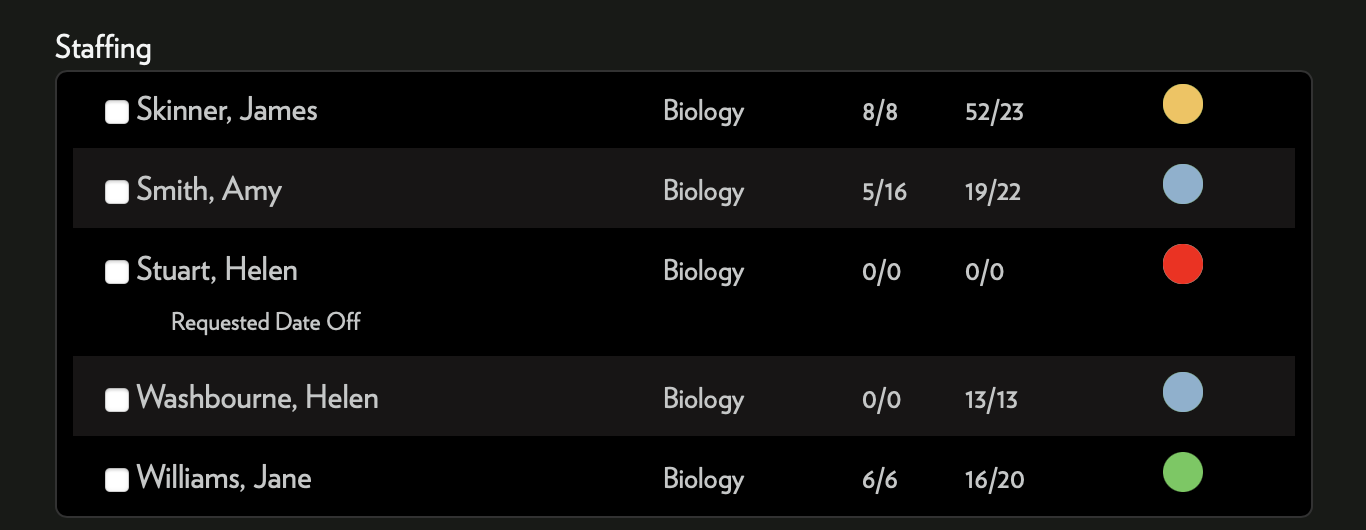
Task: Click the yellow status dot for Skinner
Action: (x=1183, y=105)
